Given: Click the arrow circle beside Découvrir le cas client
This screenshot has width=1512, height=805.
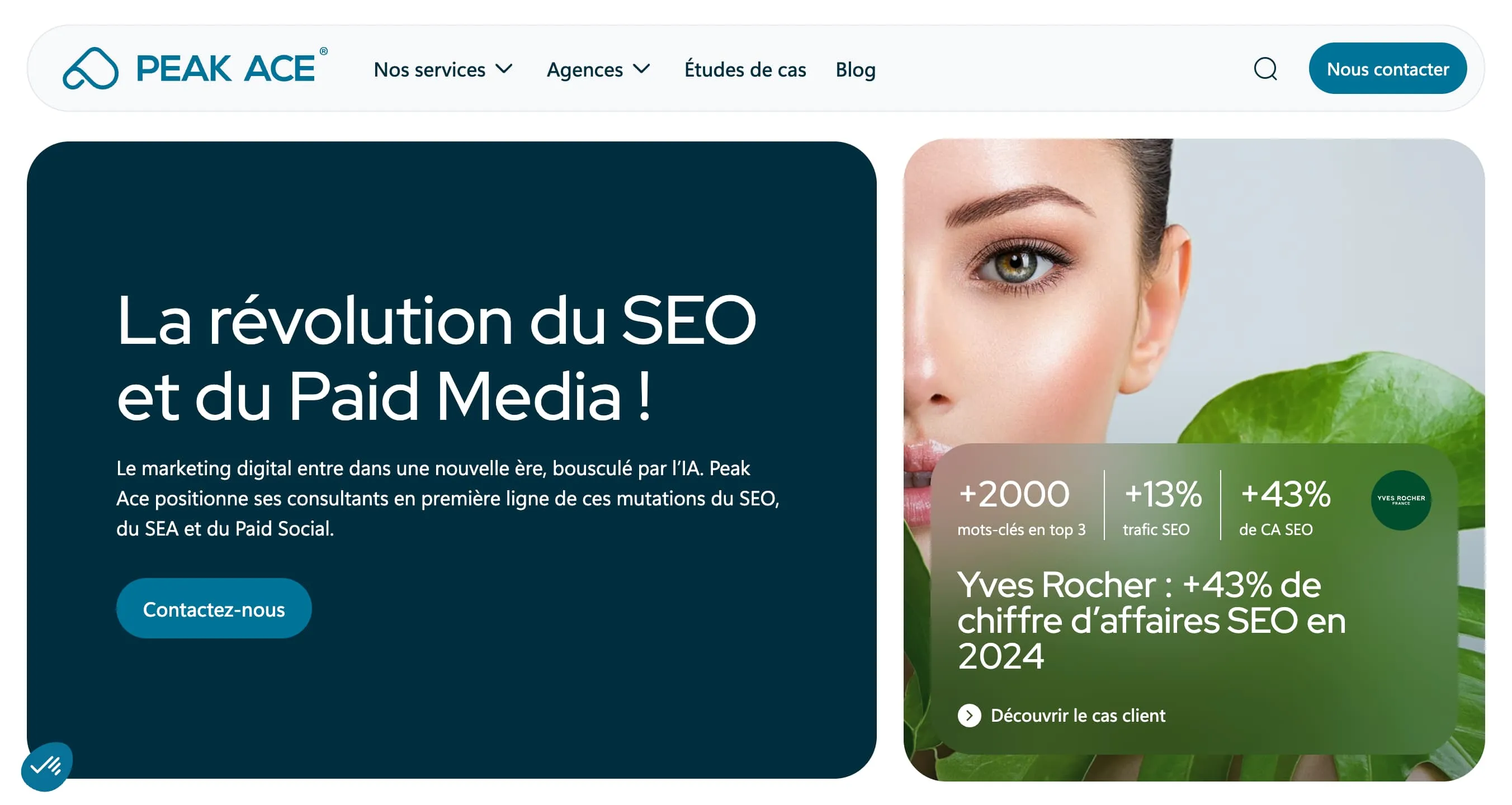Looking at the screenshot, I should (969, 715).
